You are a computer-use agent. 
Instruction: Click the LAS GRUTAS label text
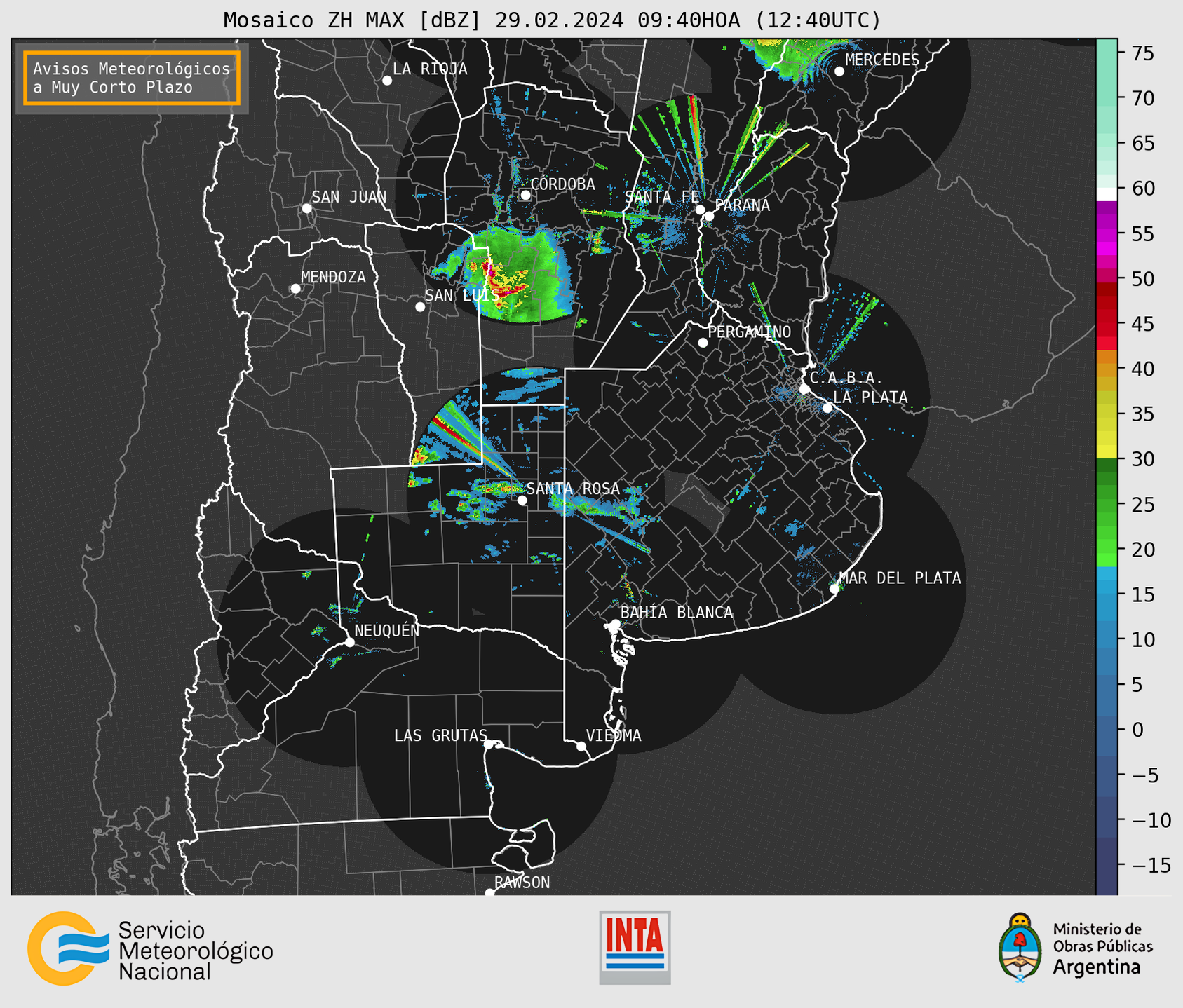440,735
